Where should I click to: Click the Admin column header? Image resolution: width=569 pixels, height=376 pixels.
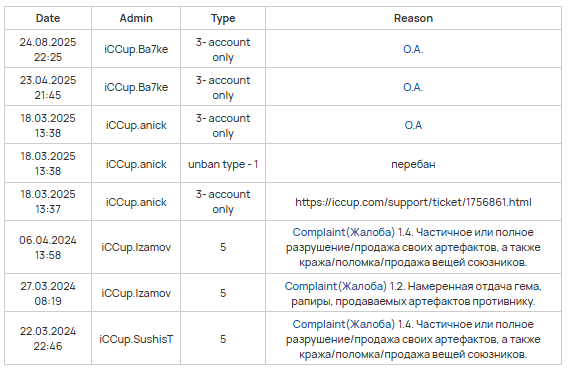[136, 18]
